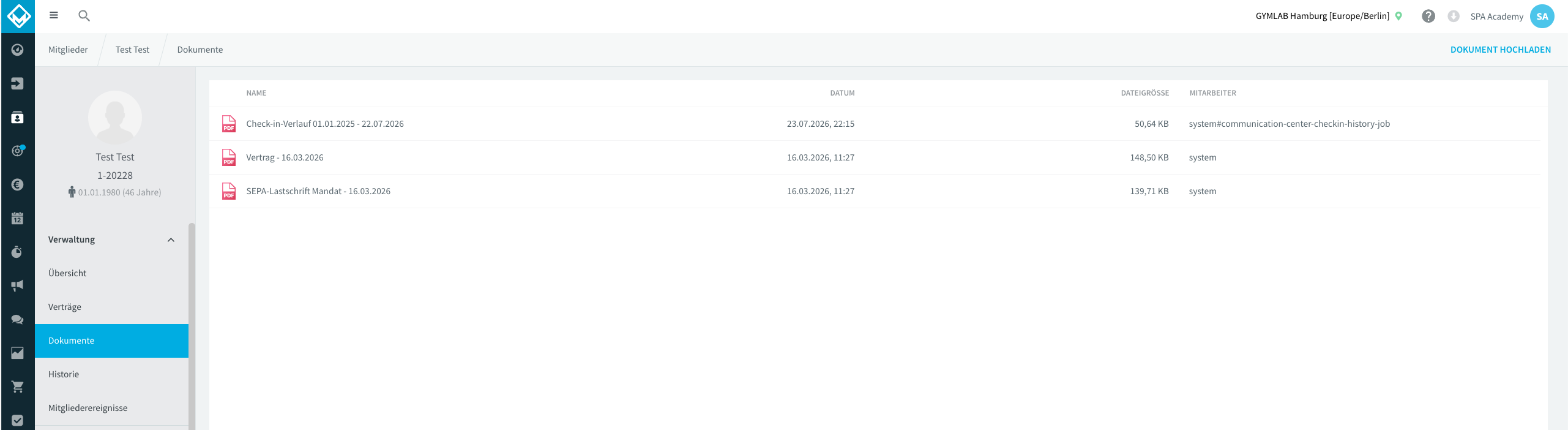This screenshot has width=1568, height=430.
Task: Click SEPA row's system employee cell
Action: tap(1202, 191)
